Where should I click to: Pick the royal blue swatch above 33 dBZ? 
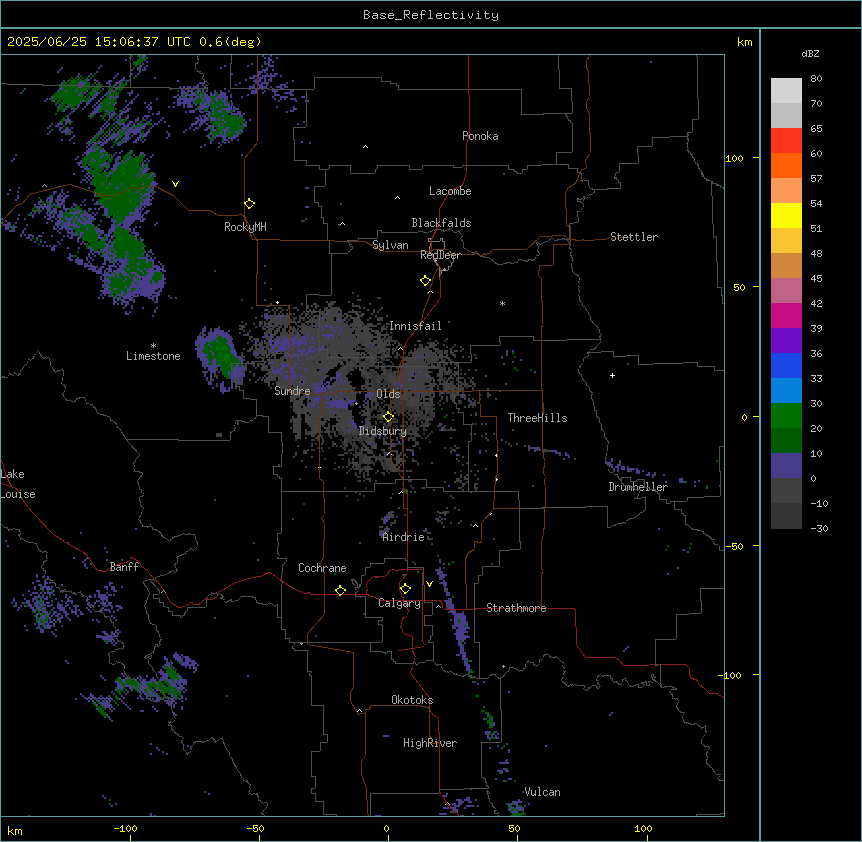[x=786, y=365]
